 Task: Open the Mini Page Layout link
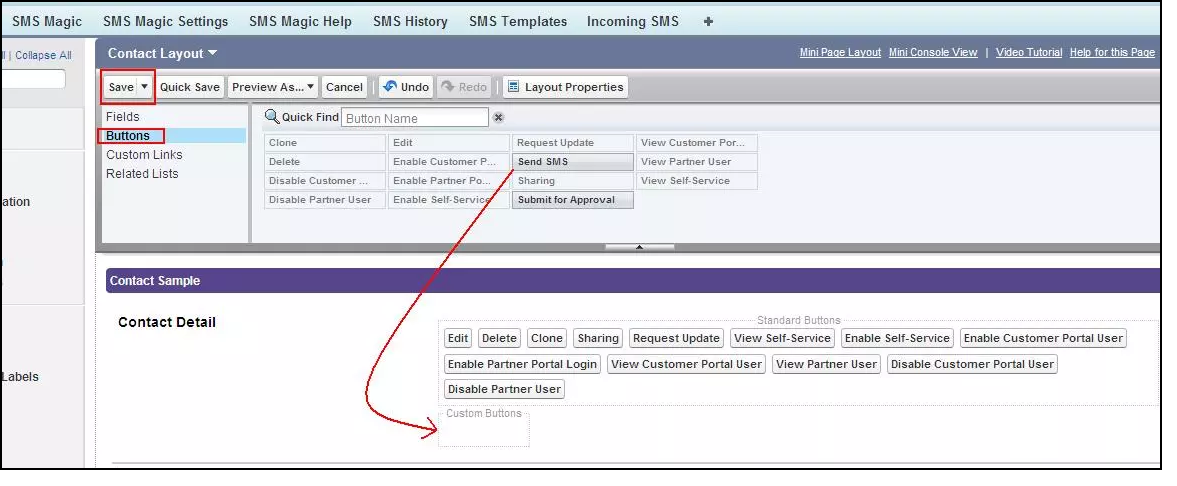[x=840, y=53]
